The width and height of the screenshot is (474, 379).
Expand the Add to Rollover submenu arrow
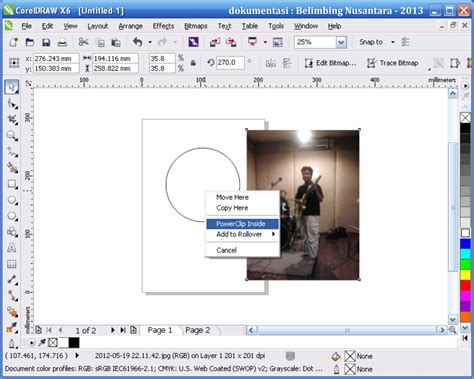click(273, 234)
